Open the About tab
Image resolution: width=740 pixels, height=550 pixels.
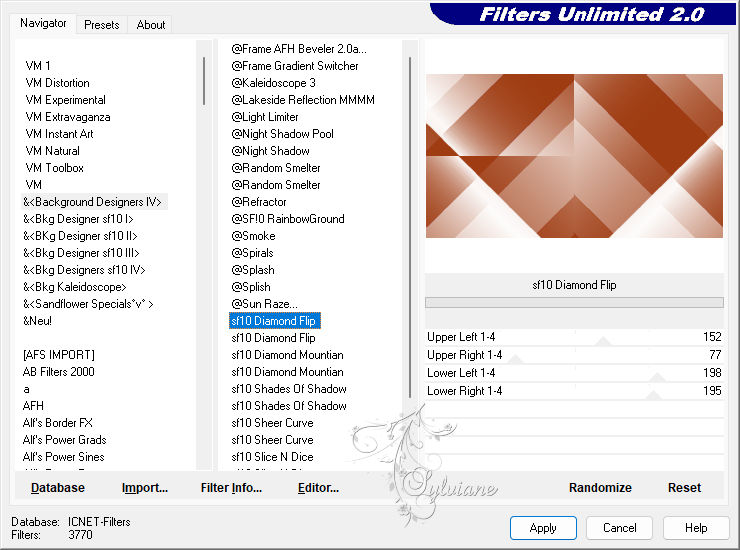click(151, 25)
